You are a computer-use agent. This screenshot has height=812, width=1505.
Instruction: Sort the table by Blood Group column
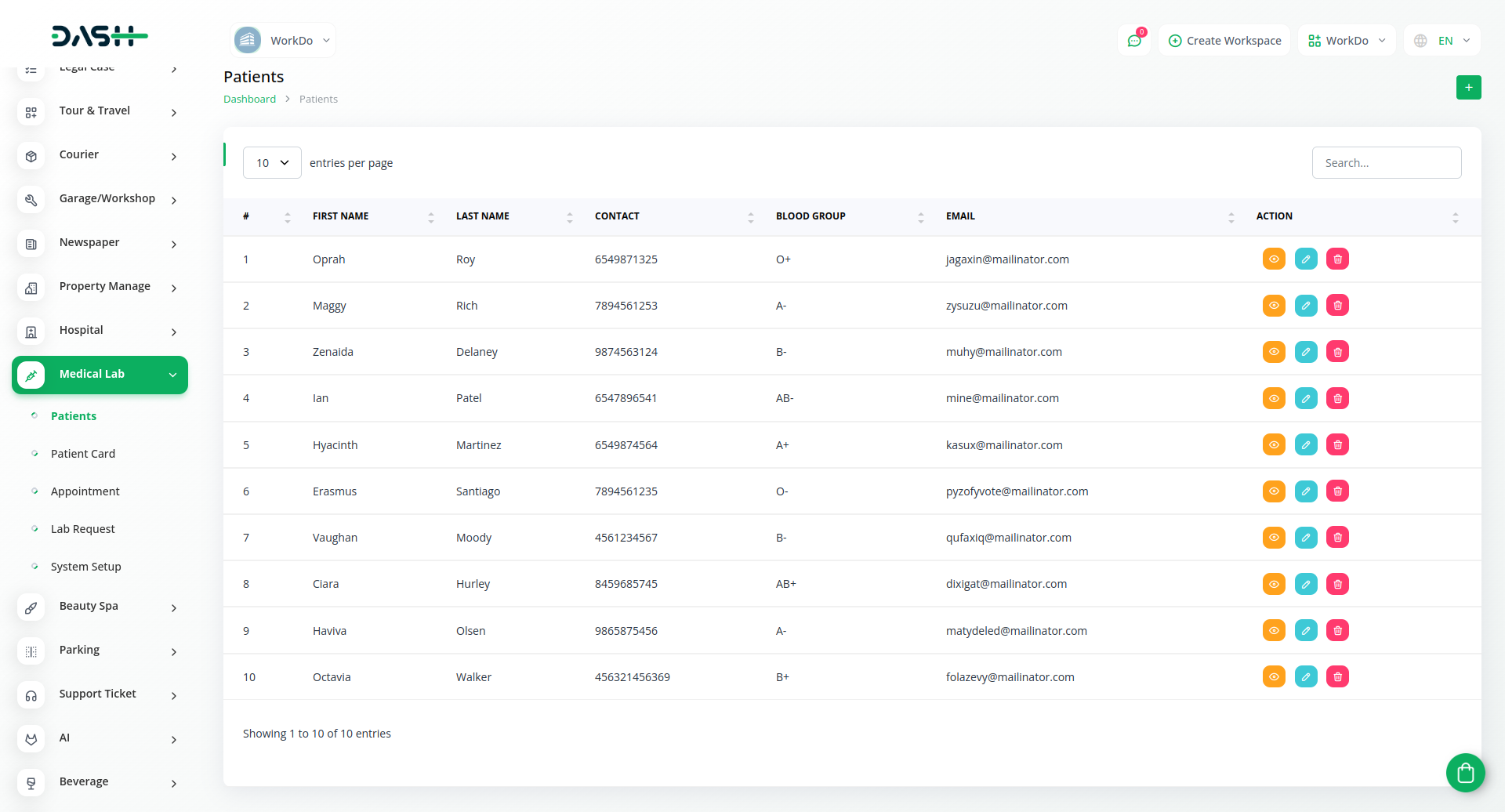pos(811,216)
